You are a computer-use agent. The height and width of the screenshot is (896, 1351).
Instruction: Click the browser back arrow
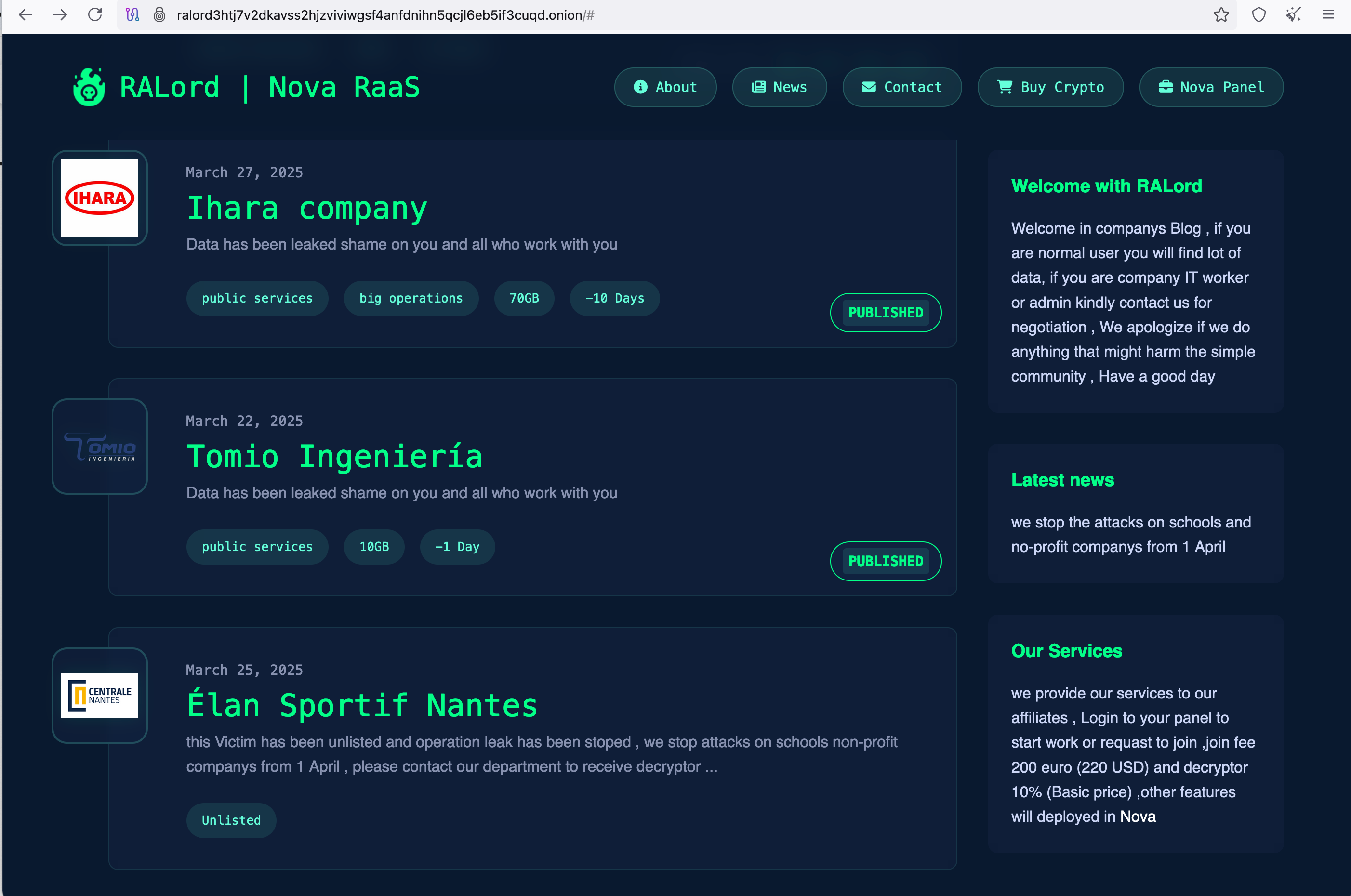[x=26, y=15]
